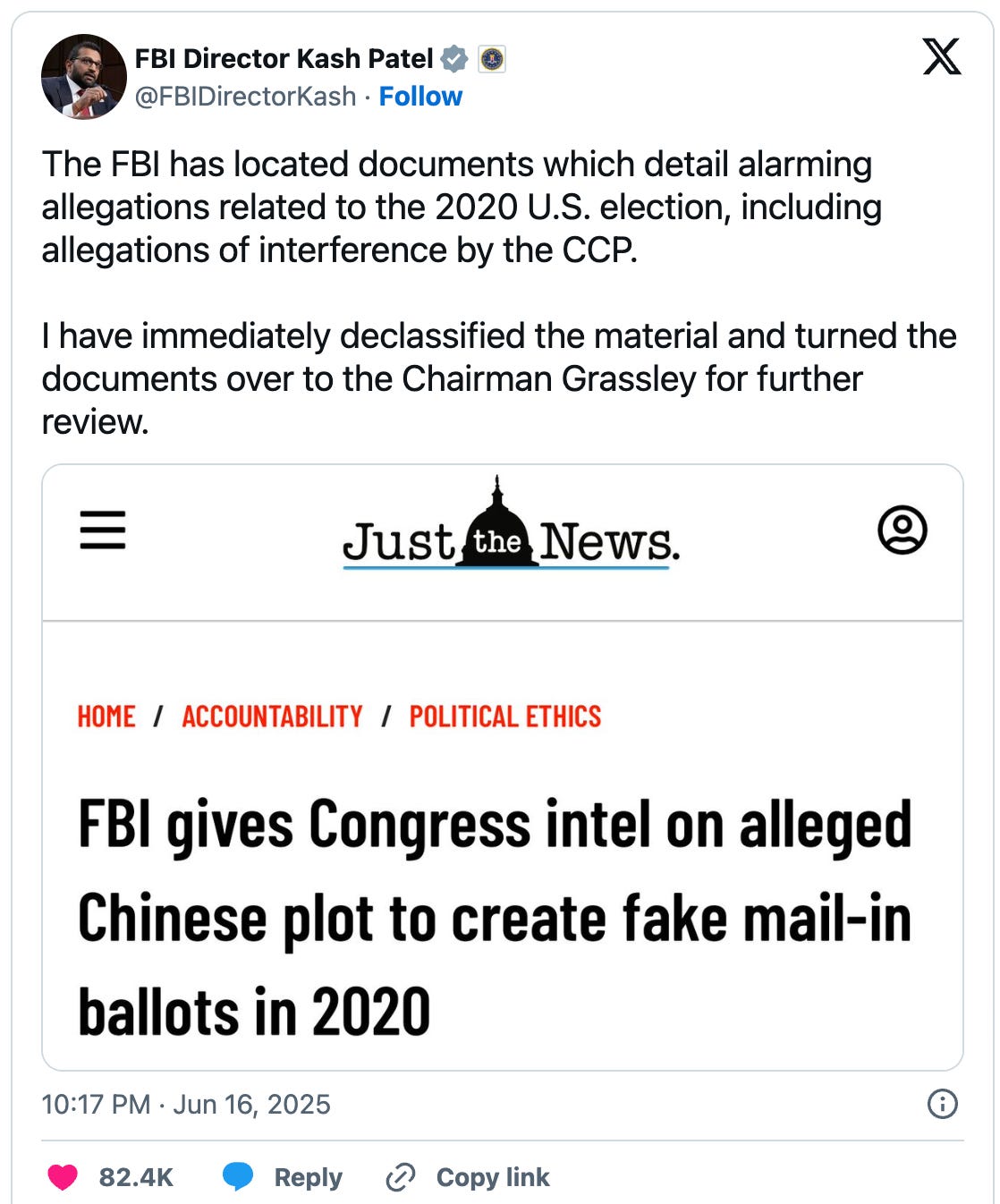Viewport: 1000px width, 1204px height.
Task: Click the blue verified checkmark badge
Action: (455, 59)
